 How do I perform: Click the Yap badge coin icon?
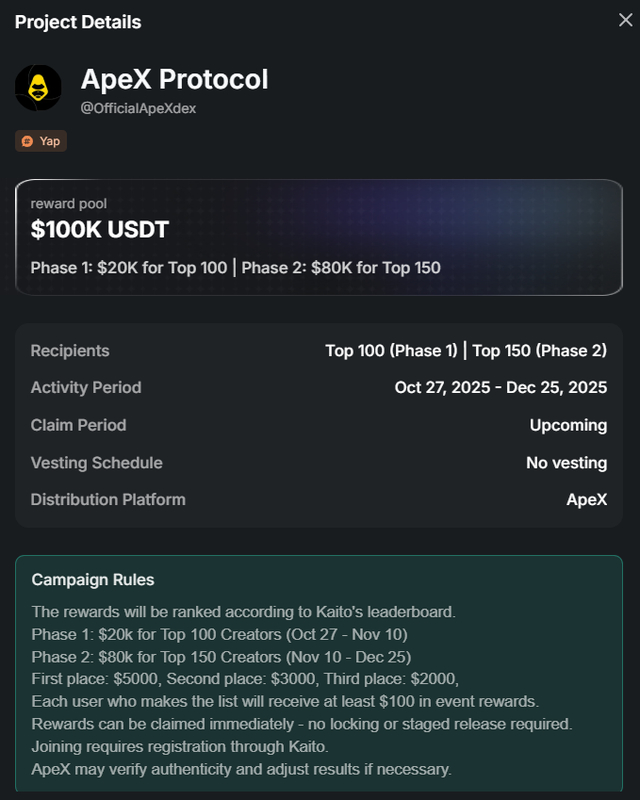click(x=28, y=141)
